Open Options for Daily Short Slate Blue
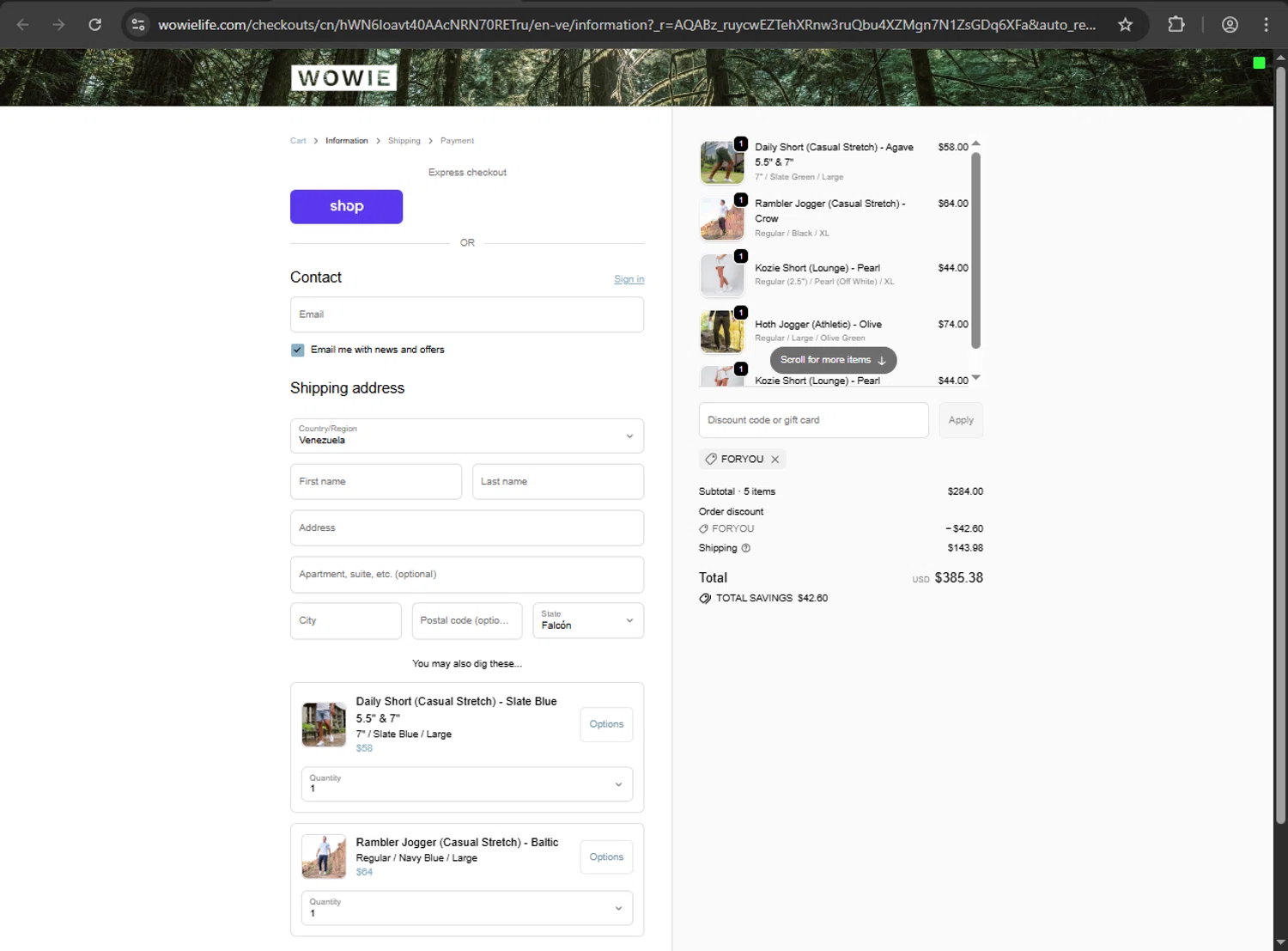1288x951 pixels. coord(606,724)
